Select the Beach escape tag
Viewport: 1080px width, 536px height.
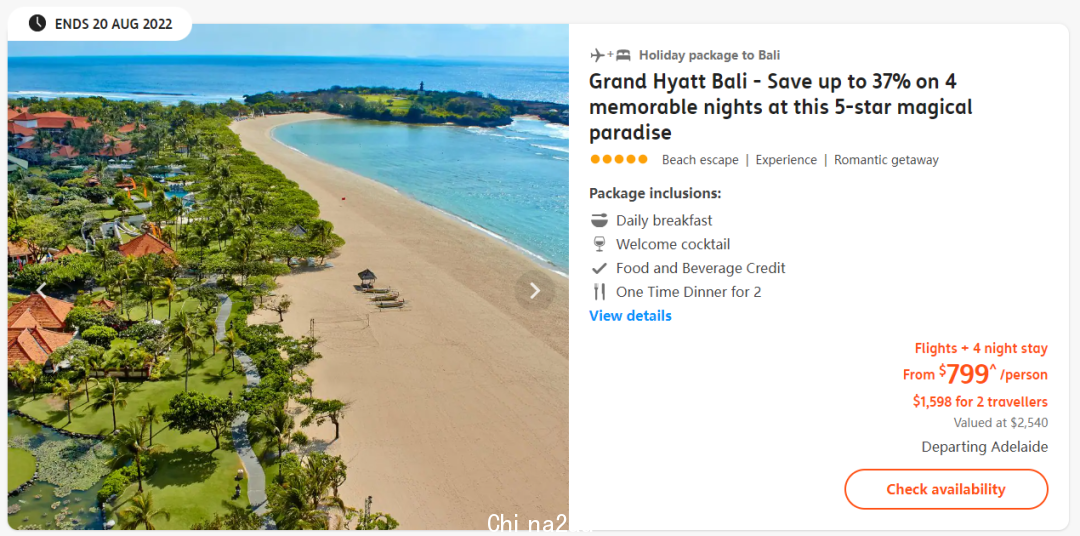point(700,160)
